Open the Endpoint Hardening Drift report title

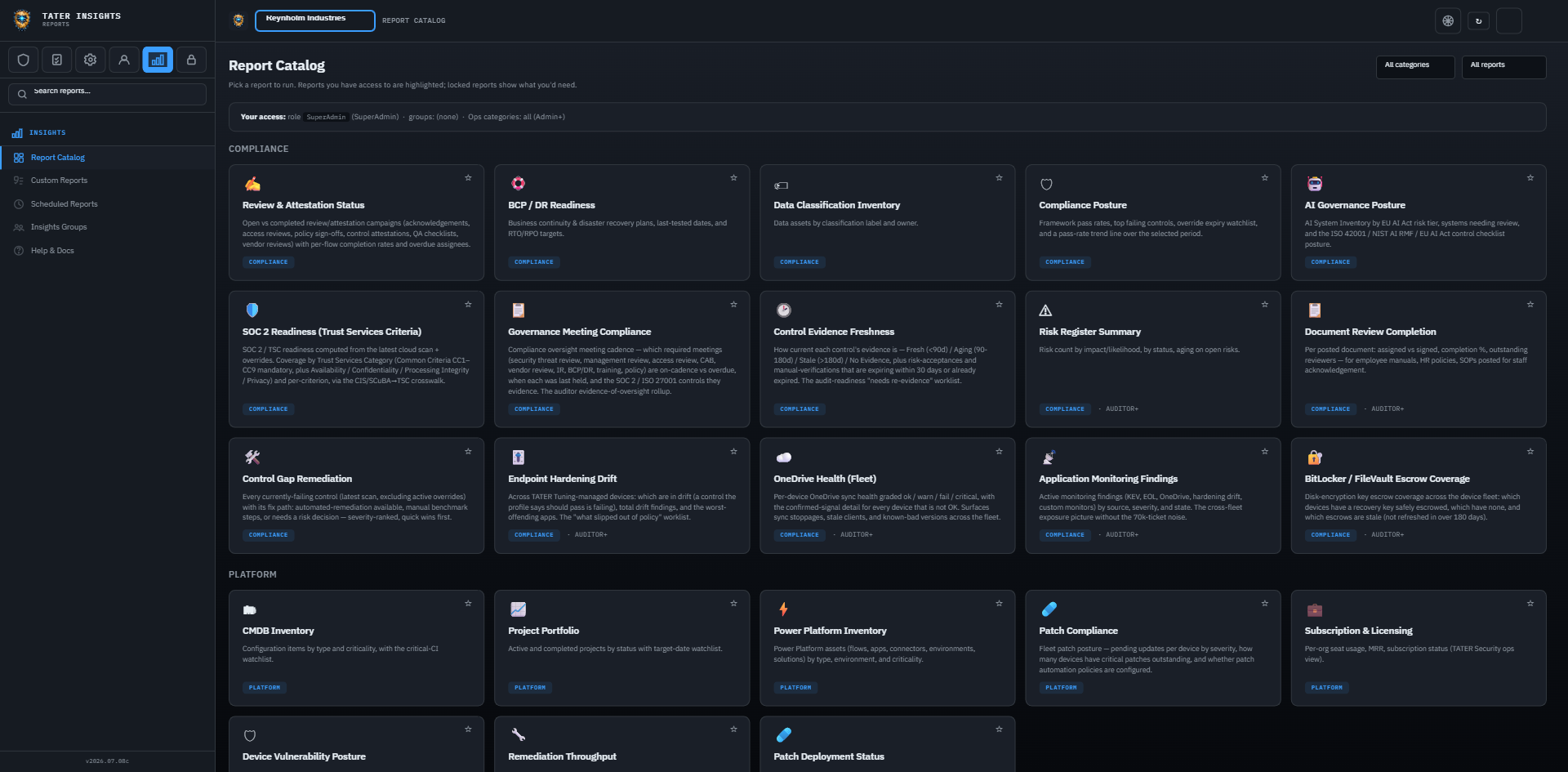pos(562,479)
